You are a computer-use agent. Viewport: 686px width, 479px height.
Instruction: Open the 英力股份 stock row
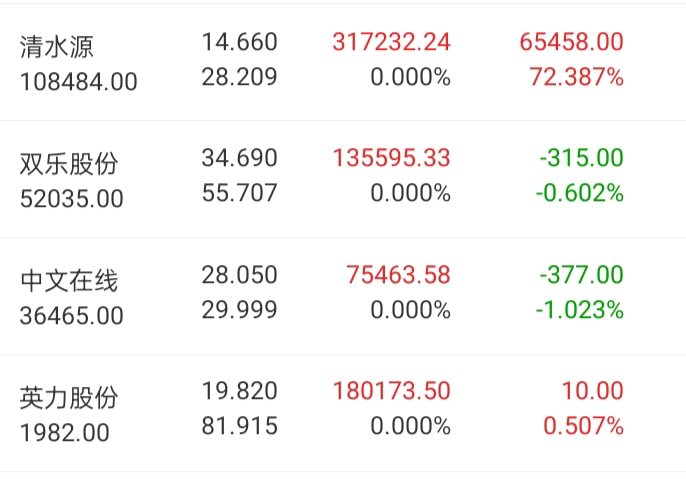pyautogui.click(x=69, y=397)
